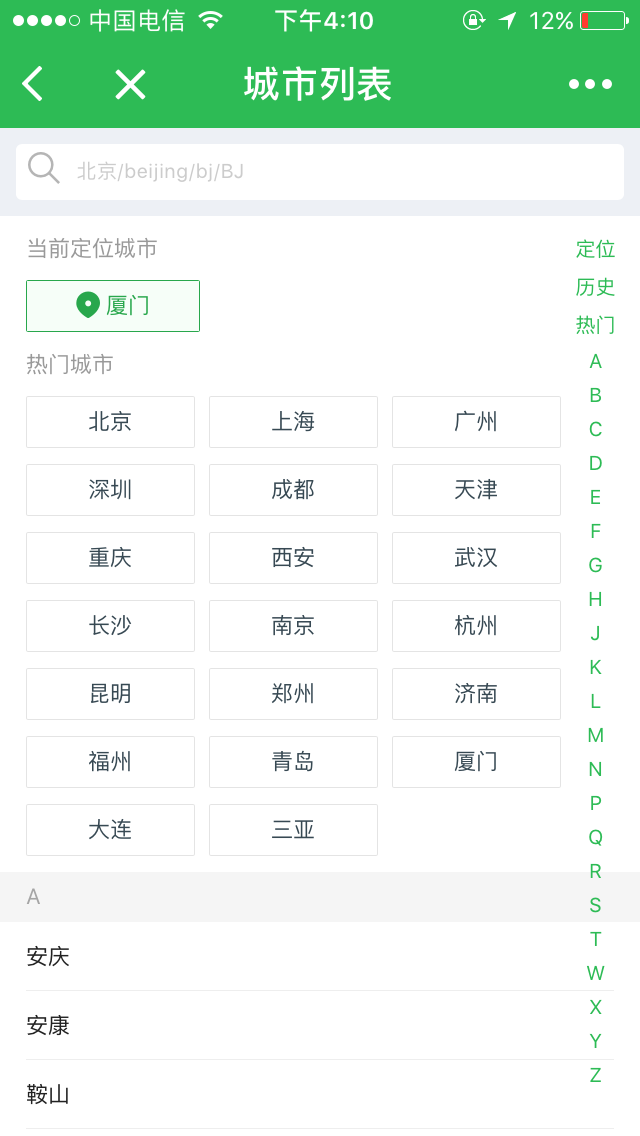Tap the magnifier search icon
This screenshot has width=640, height=1136.
pyautogui.click(x=43, y=168)
